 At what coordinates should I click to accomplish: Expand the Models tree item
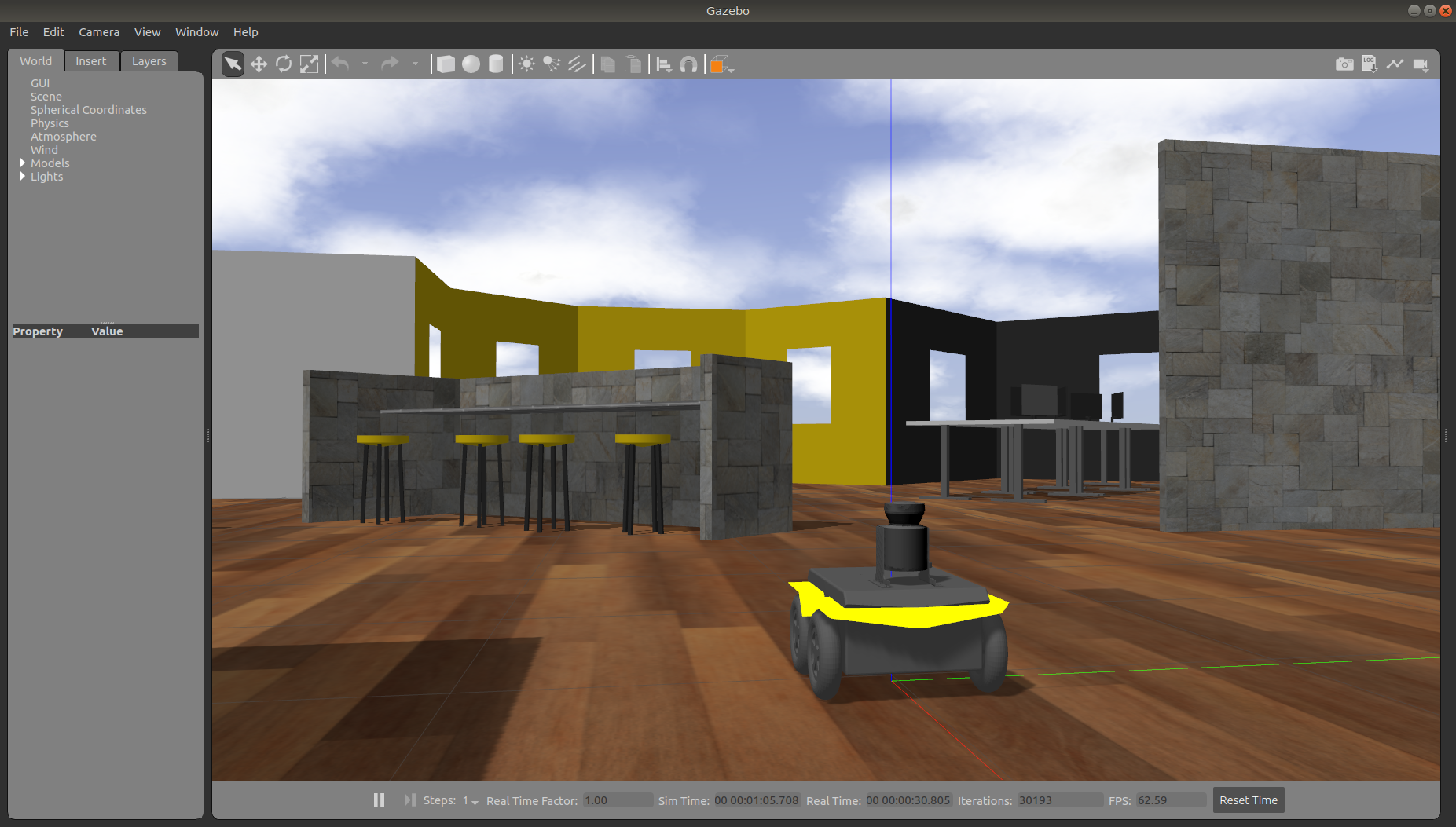coord(23,163)
